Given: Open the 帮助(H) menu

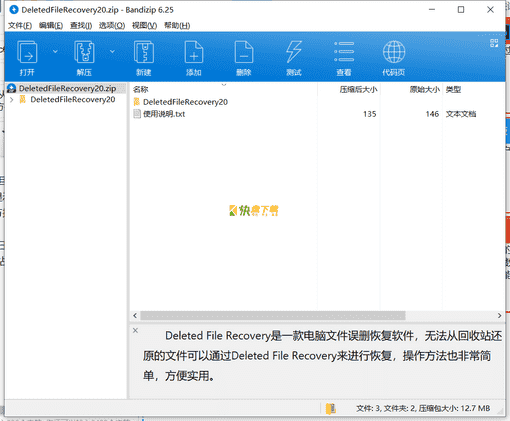Looking at the screenshot, I should pyautogui.click(x=177, y=26).
